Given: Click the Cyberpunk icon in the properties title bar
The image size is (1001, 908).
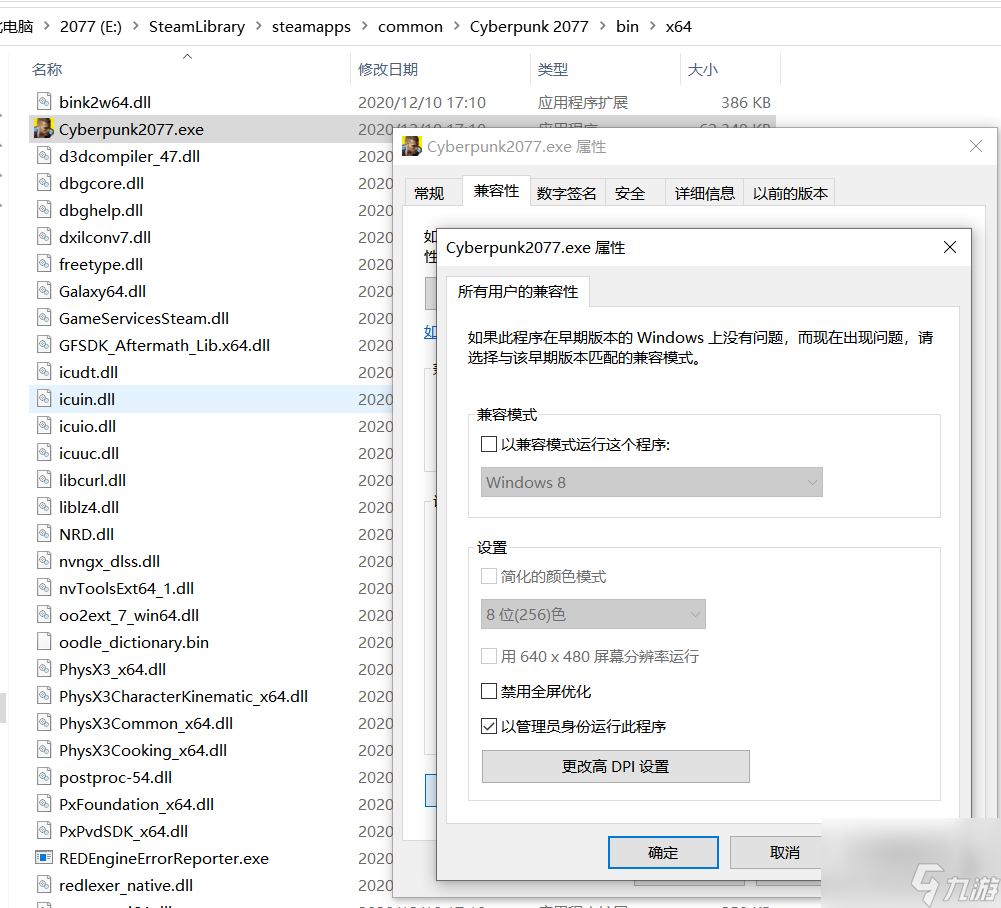Looking at the screenshot, I should (x=412, y=146).
